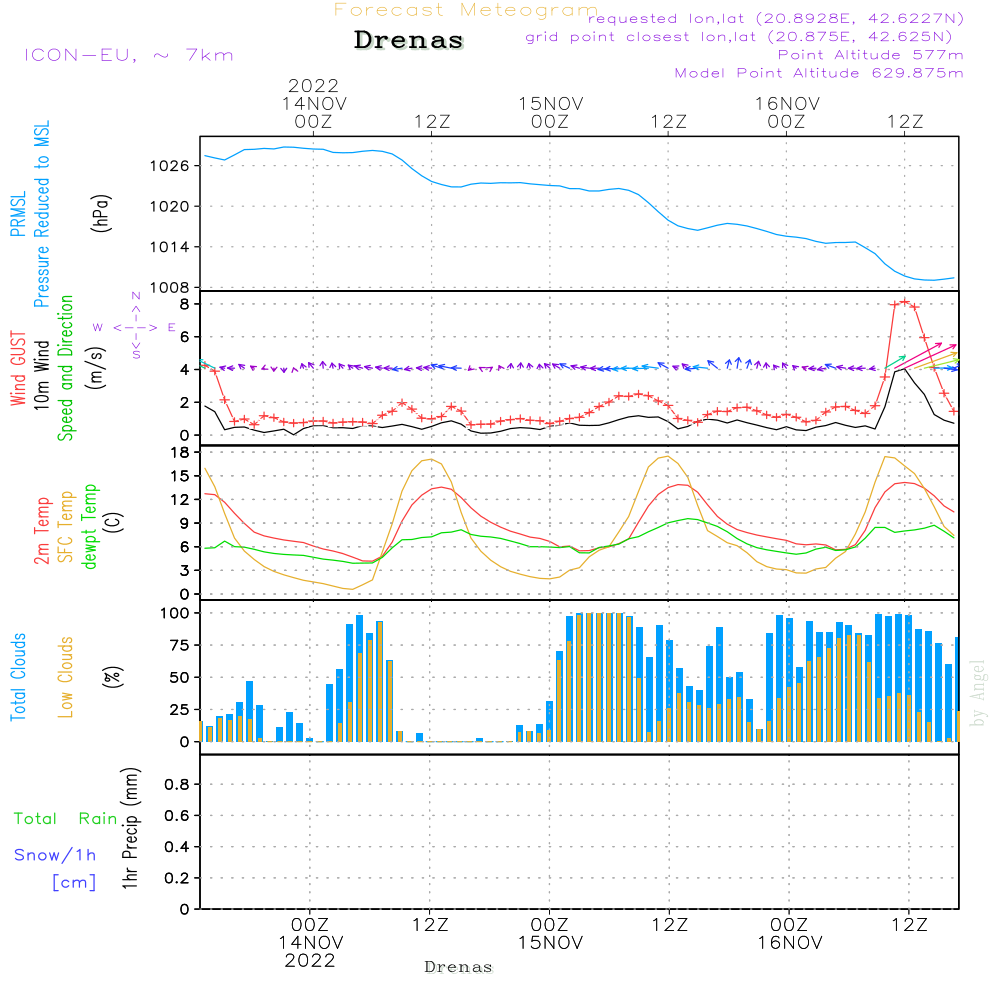Click the requested lon,lat (20.8928E, 42.6227N) text
Image resolution: width=1000 pixels, height=1000 pixels.
click(776, 18)
